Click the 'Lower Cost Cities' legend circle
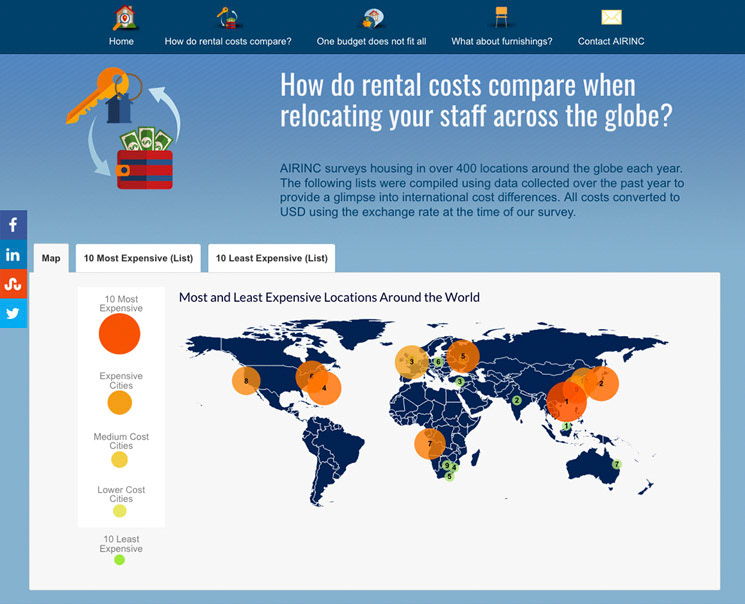The height and width of the screenshot is (604, 745). (x=120, y=511)
